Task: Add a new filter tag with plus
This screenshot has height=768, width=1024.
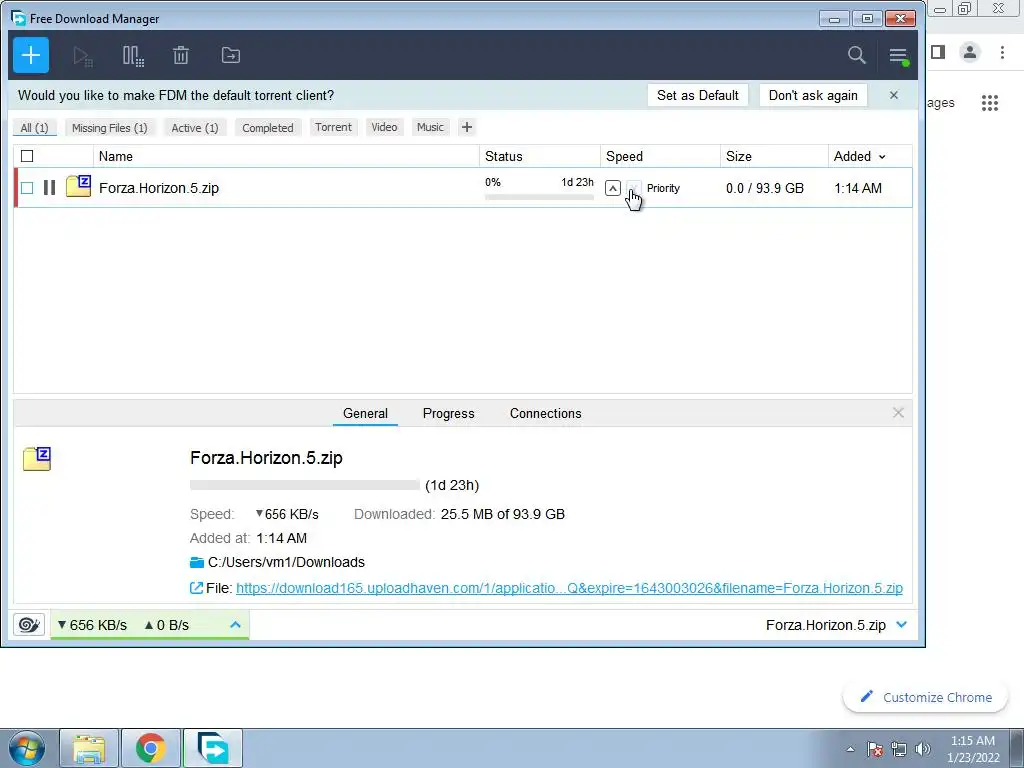Action: (466, 127)
